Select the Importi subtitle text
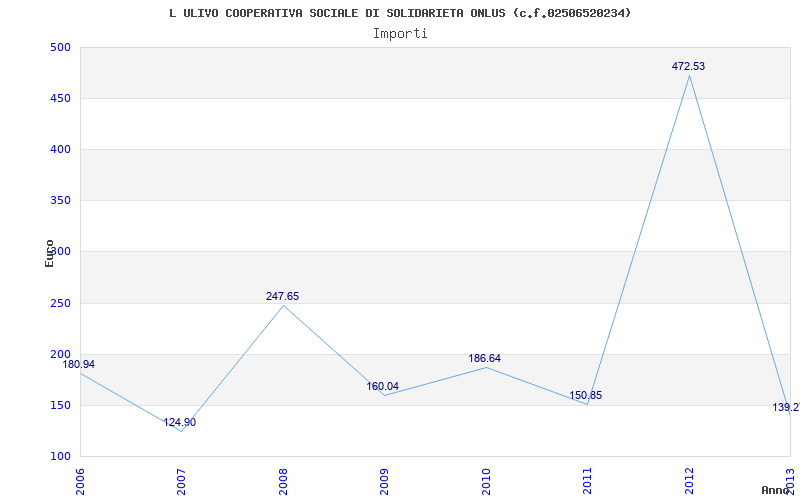Image resolution: width=800 pixels, height=500 pixels. click(x=400, y=33)
